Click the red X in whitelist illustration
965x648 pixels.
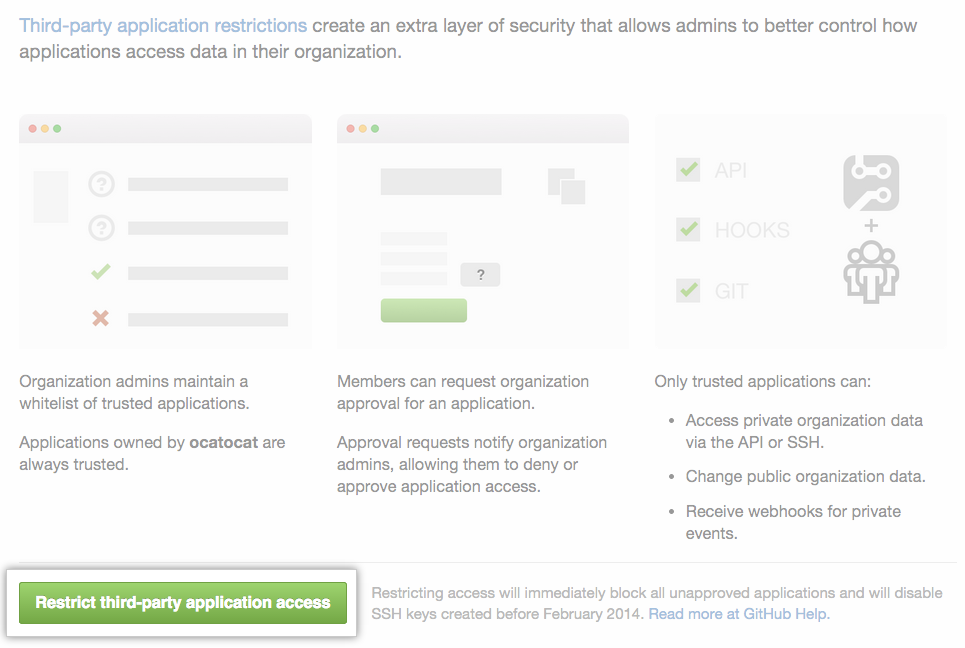point(101,319)
